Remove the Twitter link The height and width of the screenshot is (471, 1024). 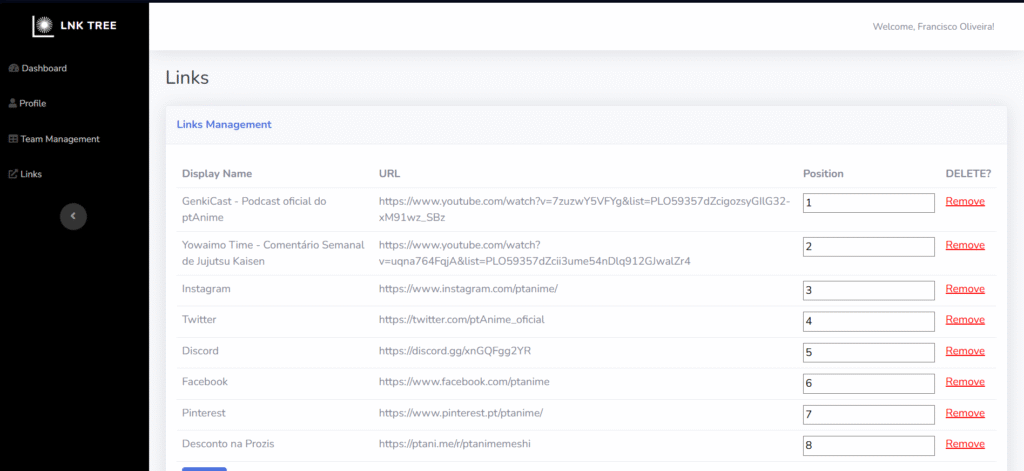tap(965, 319)
